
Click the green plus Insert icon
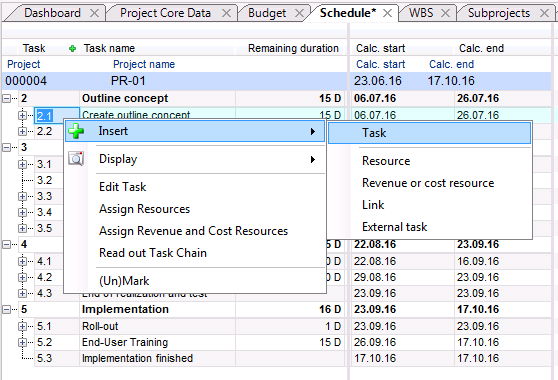pyautogui.click(x=76, y=131)
